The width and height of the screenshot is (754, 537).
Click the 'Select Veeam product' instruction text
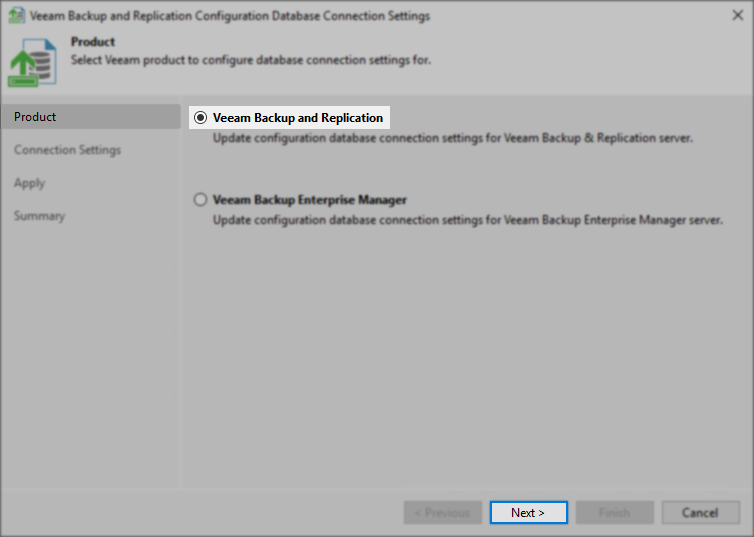point(251,60)
